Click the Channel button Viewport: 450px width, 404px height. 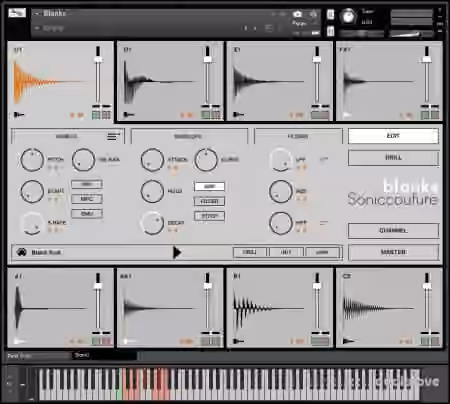pos(393,231)
